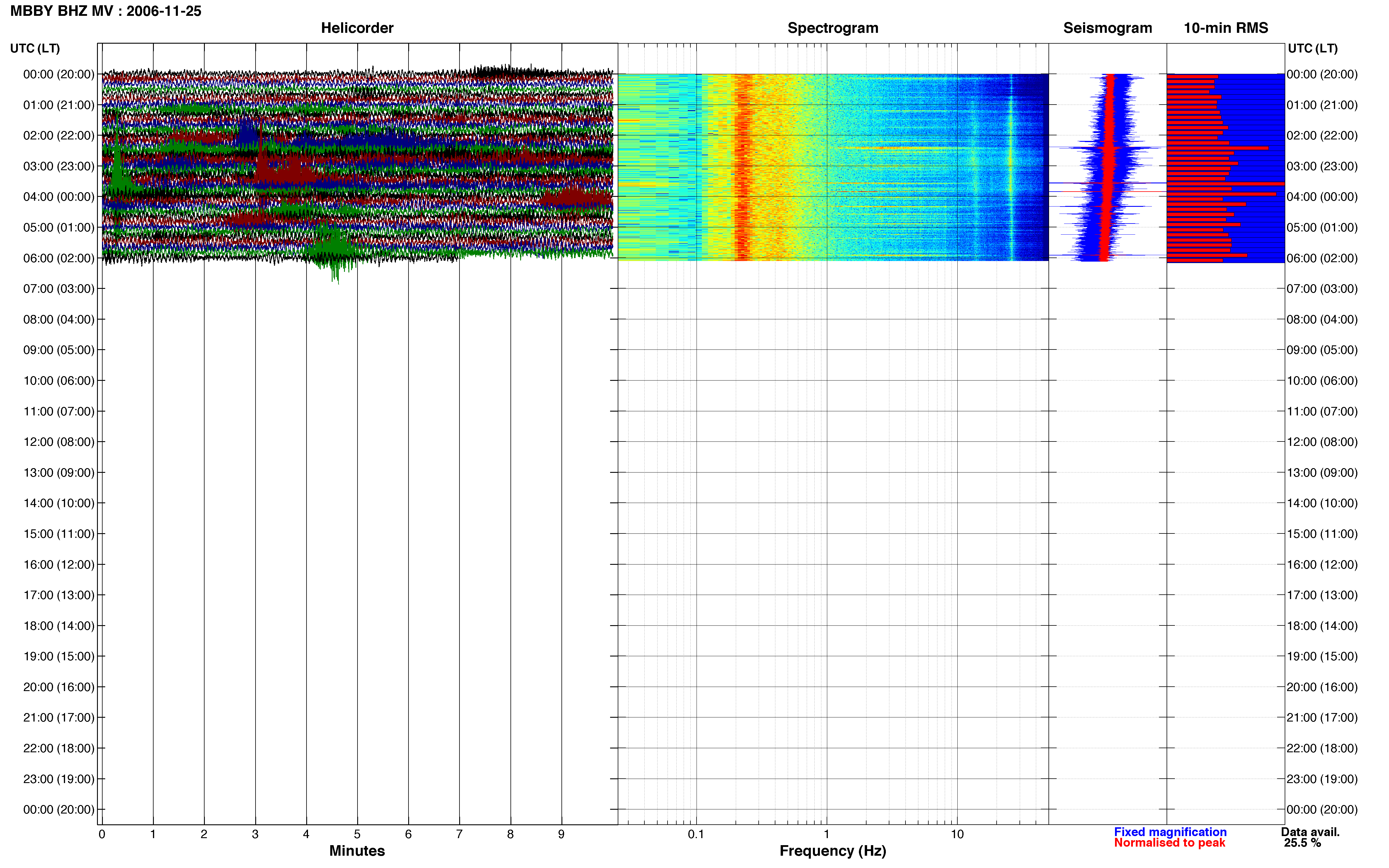Click the left '20:00 (16:00)' time label

point(59,687)
